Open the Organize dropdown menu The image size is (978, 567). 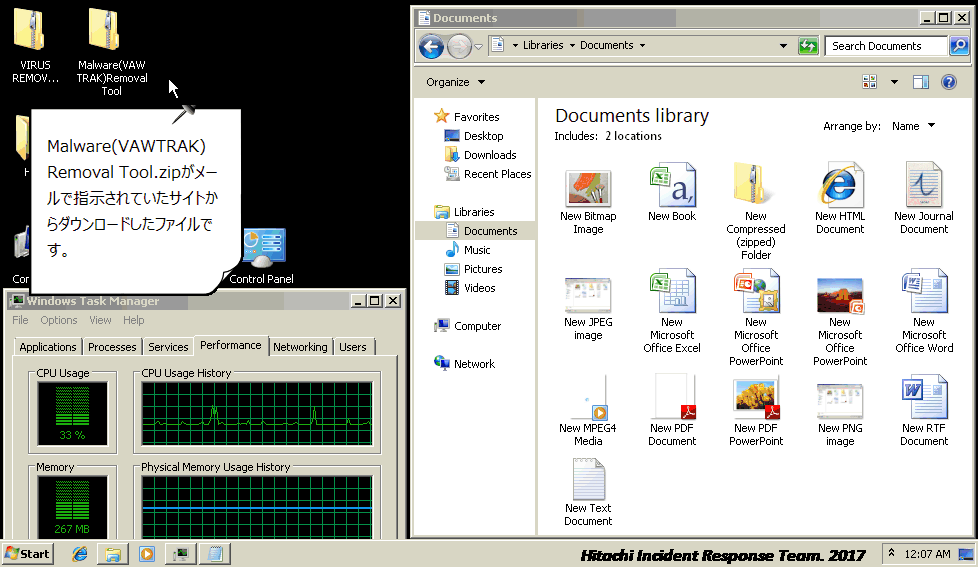click(x=455, y=82)
